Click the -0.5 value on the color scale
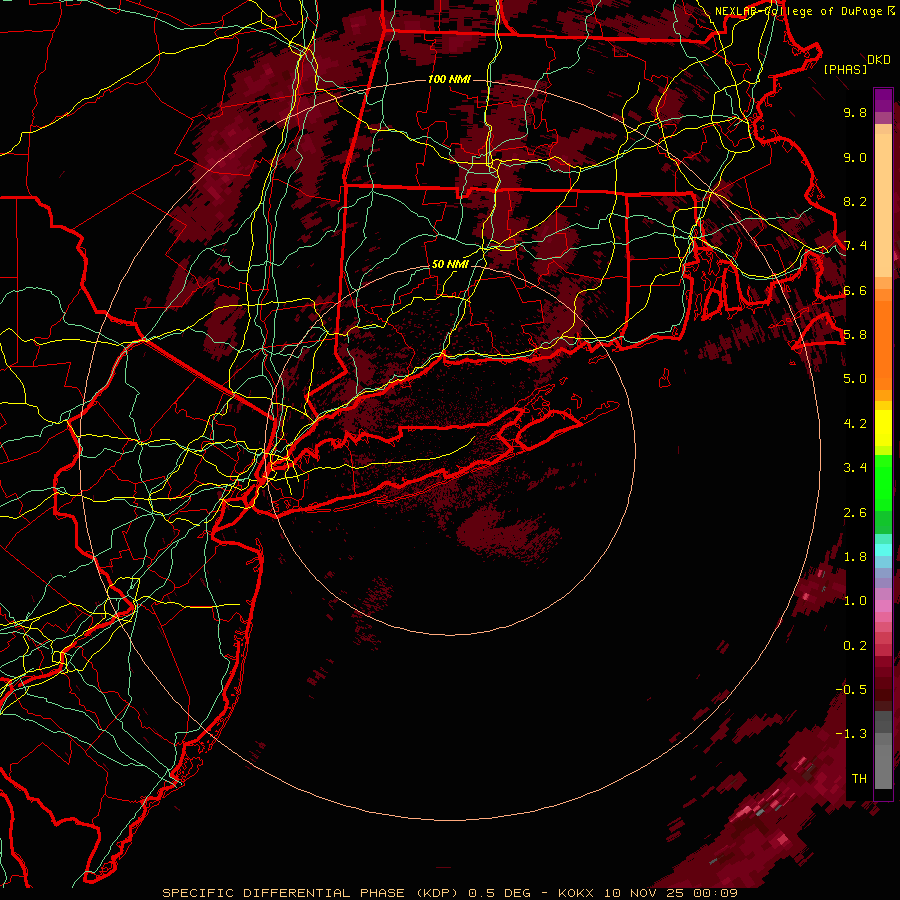The image size is (900, 900). click(x=851, y=690)
